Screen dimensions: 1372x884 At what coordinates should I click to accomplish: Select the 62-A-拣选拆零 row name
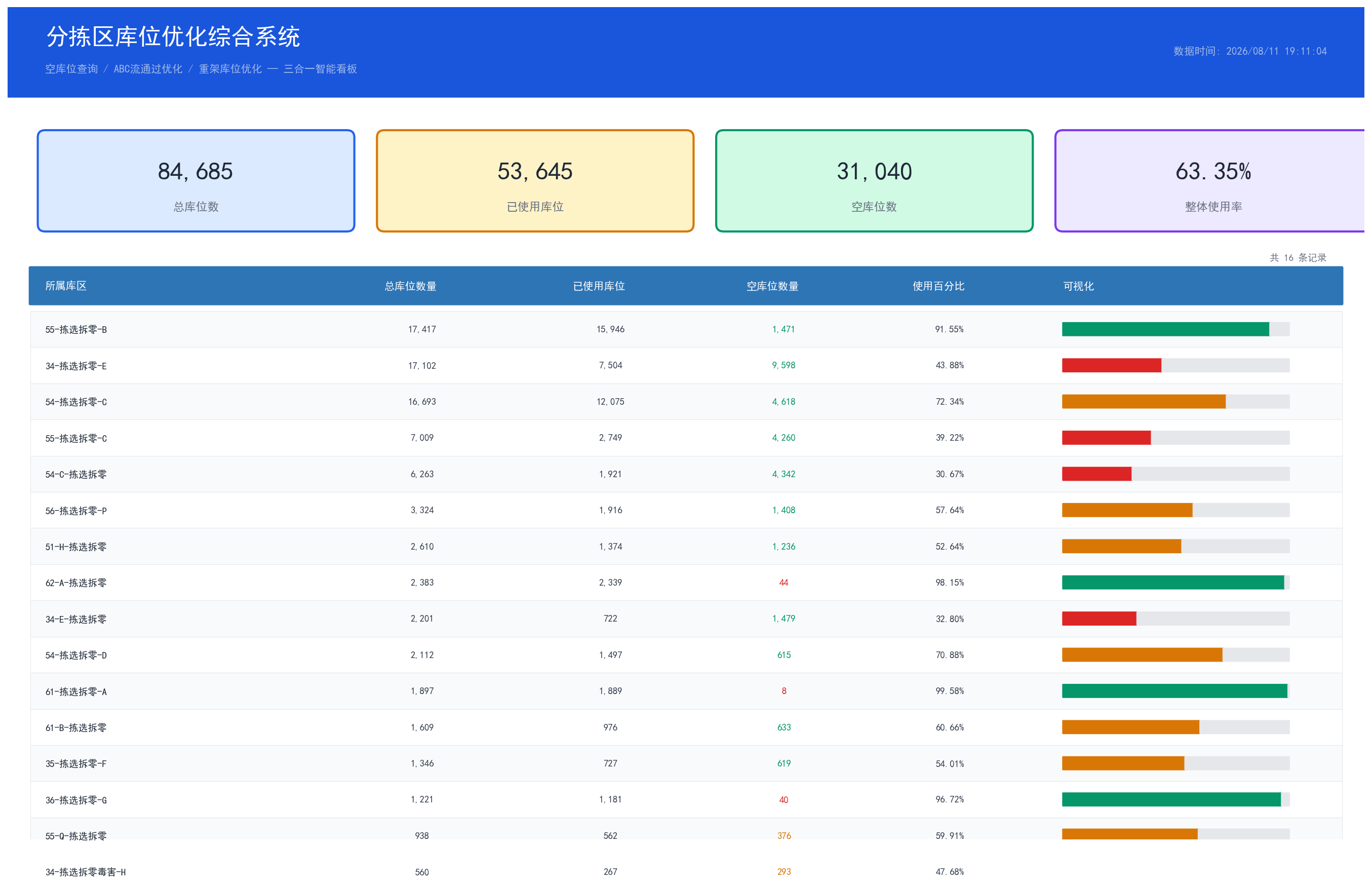(76, 583)
